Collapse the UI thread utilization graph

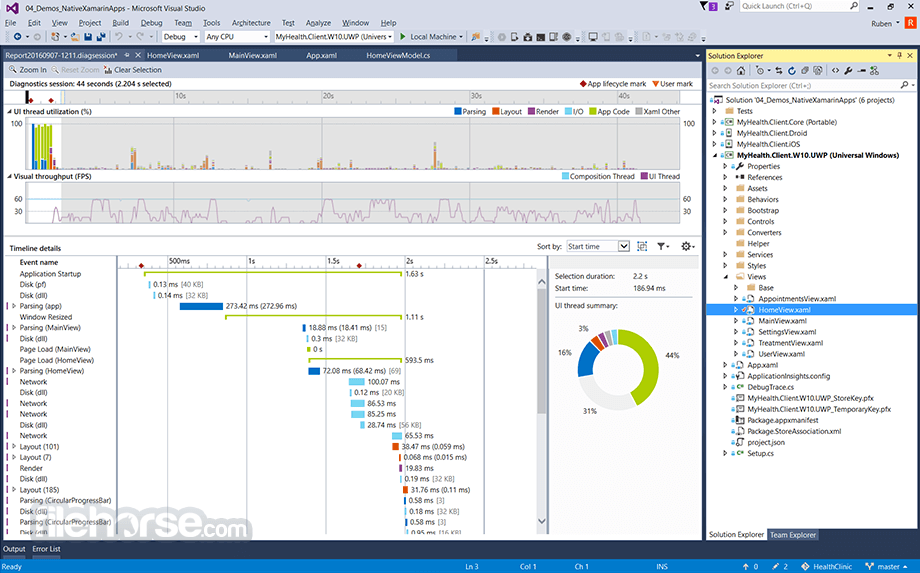click(9, 111)
